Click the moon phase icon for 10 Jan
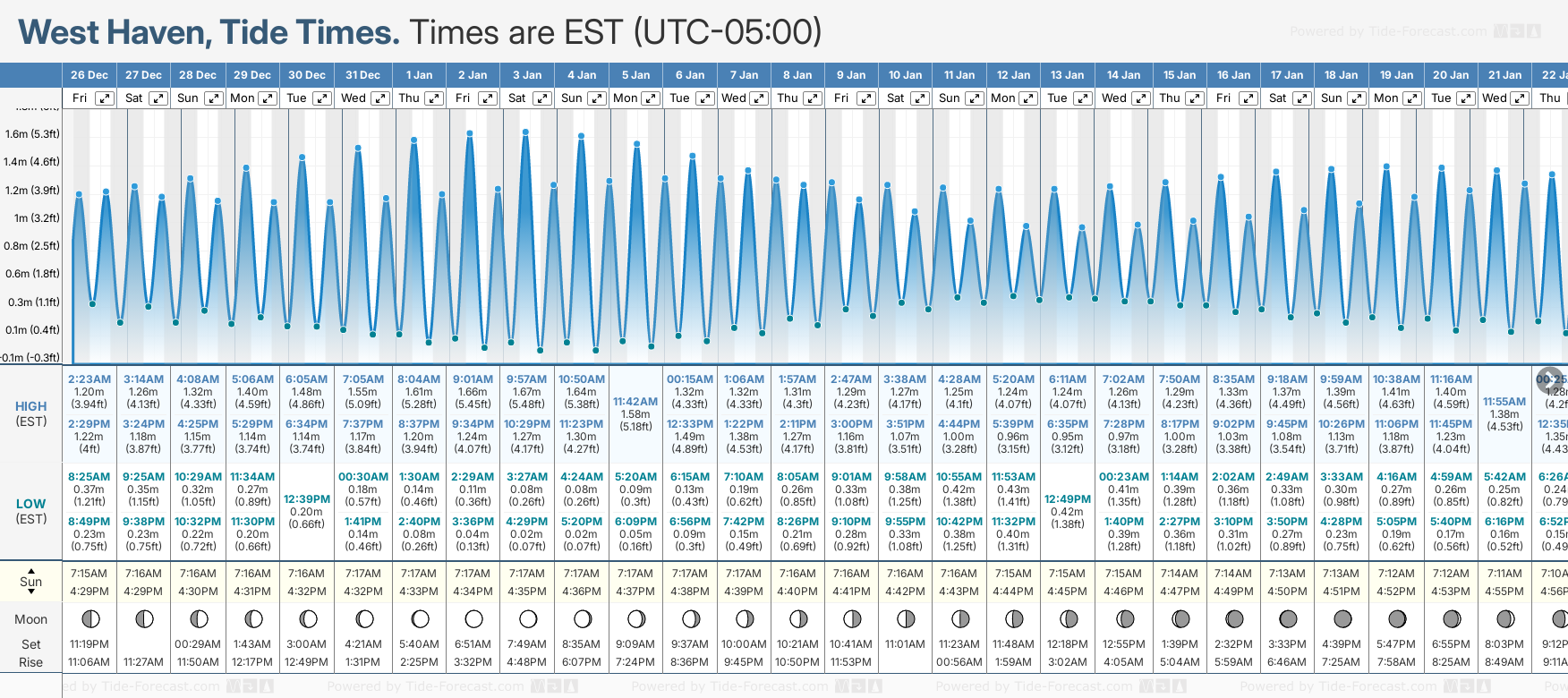Screen dimensions: 1568x698 click(906, 618)
